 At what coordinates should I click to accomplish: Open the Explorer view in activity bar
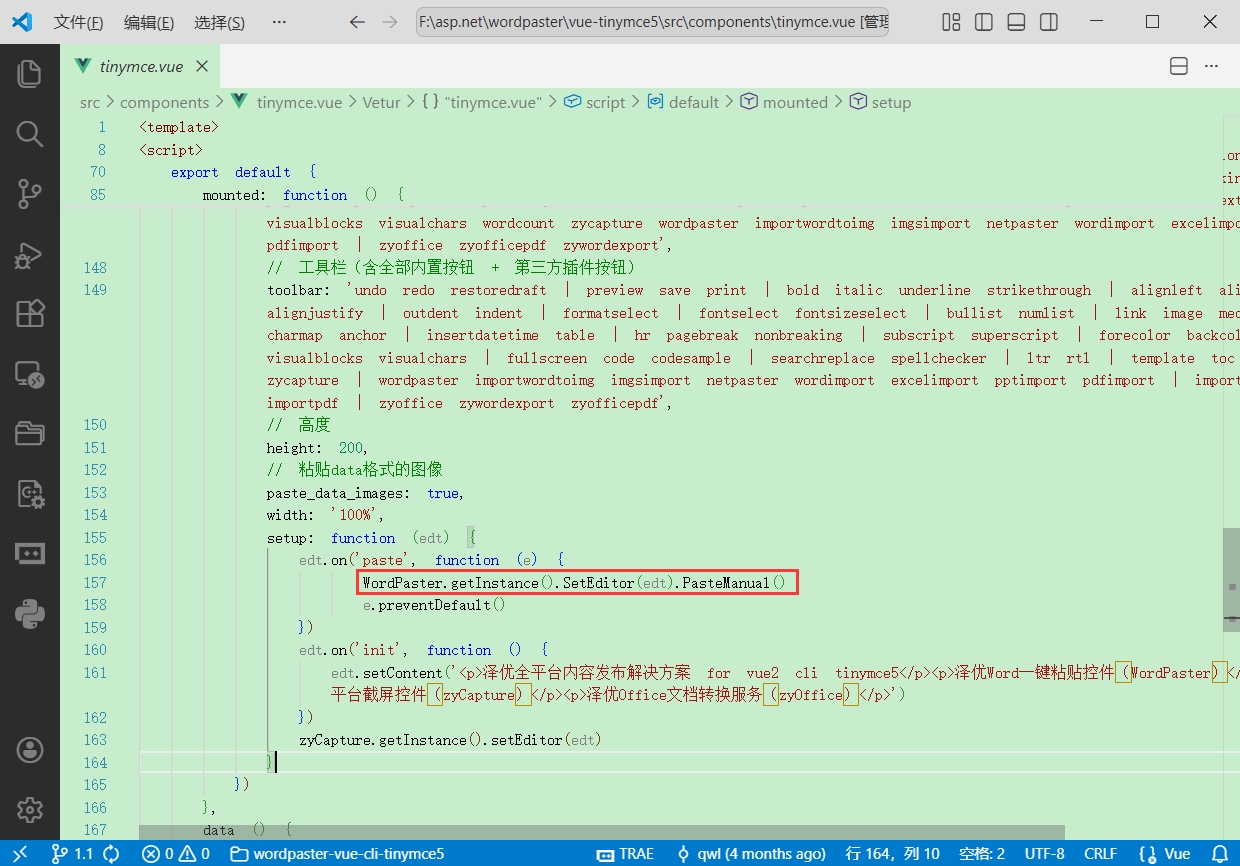point(30,73)
